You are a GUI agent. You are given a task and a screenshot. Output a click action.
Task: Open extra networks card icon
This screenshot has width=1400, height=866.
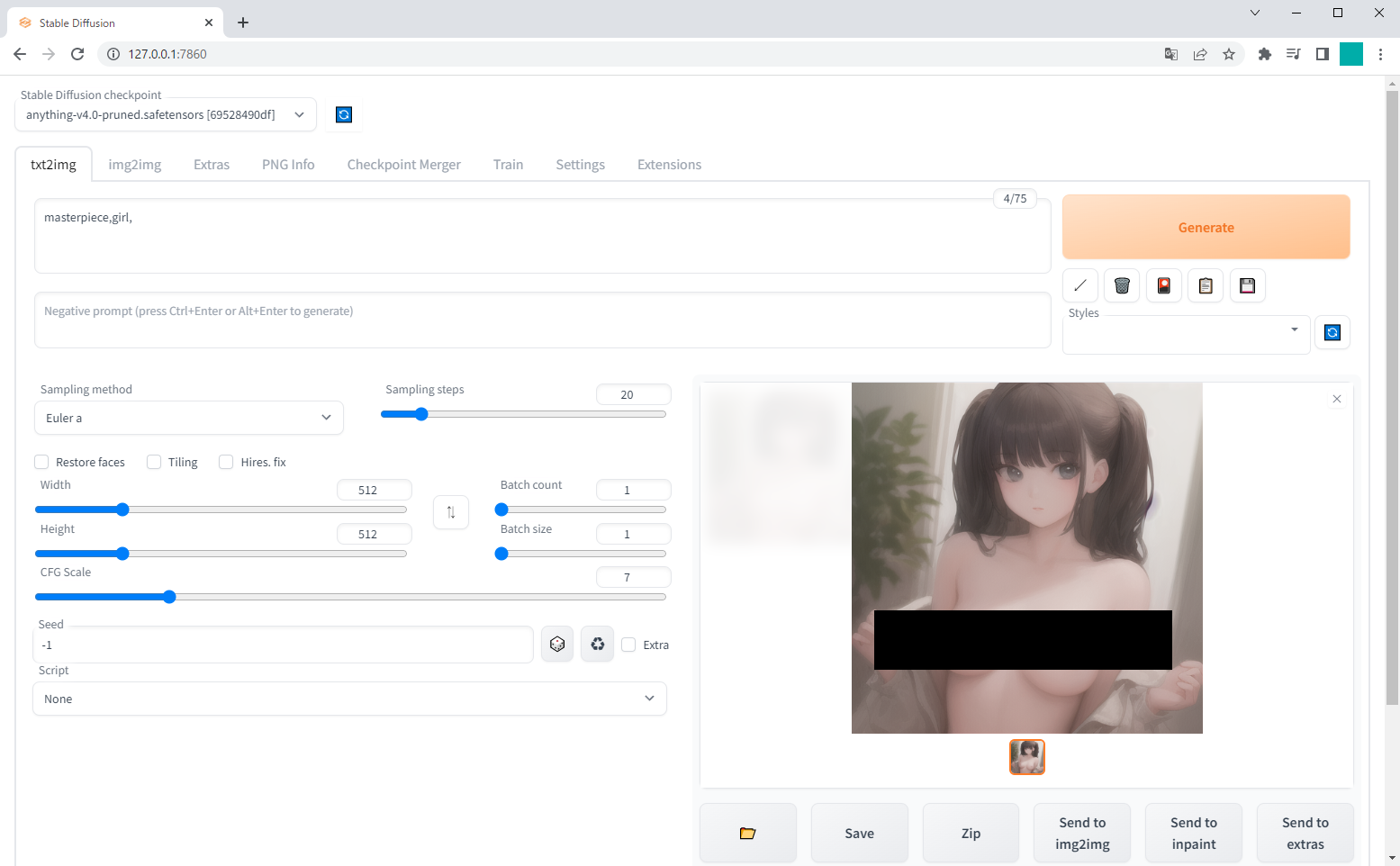click(1164, 285)
